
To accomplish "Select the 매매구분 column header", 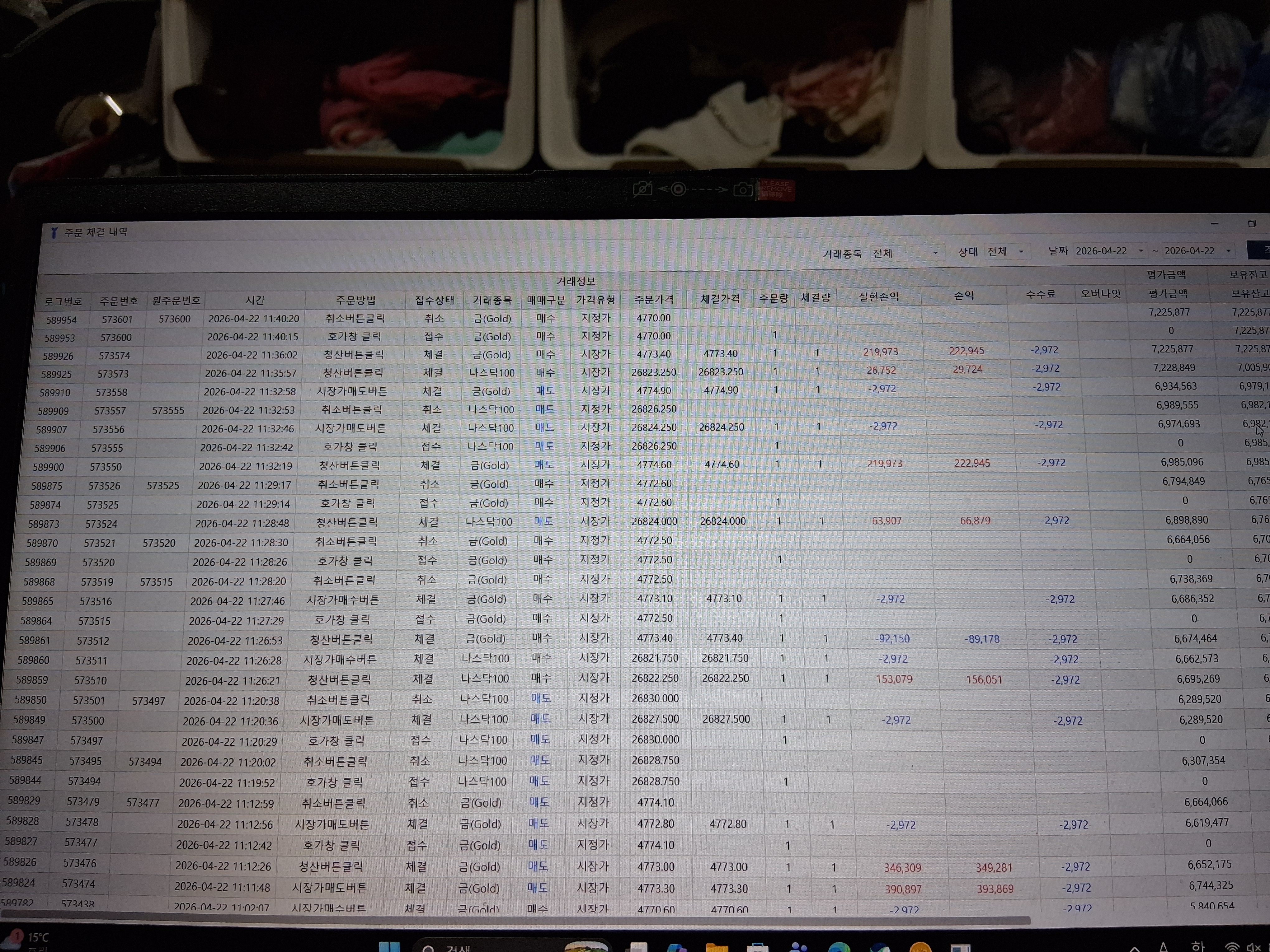I will click(x=546, y=300).
